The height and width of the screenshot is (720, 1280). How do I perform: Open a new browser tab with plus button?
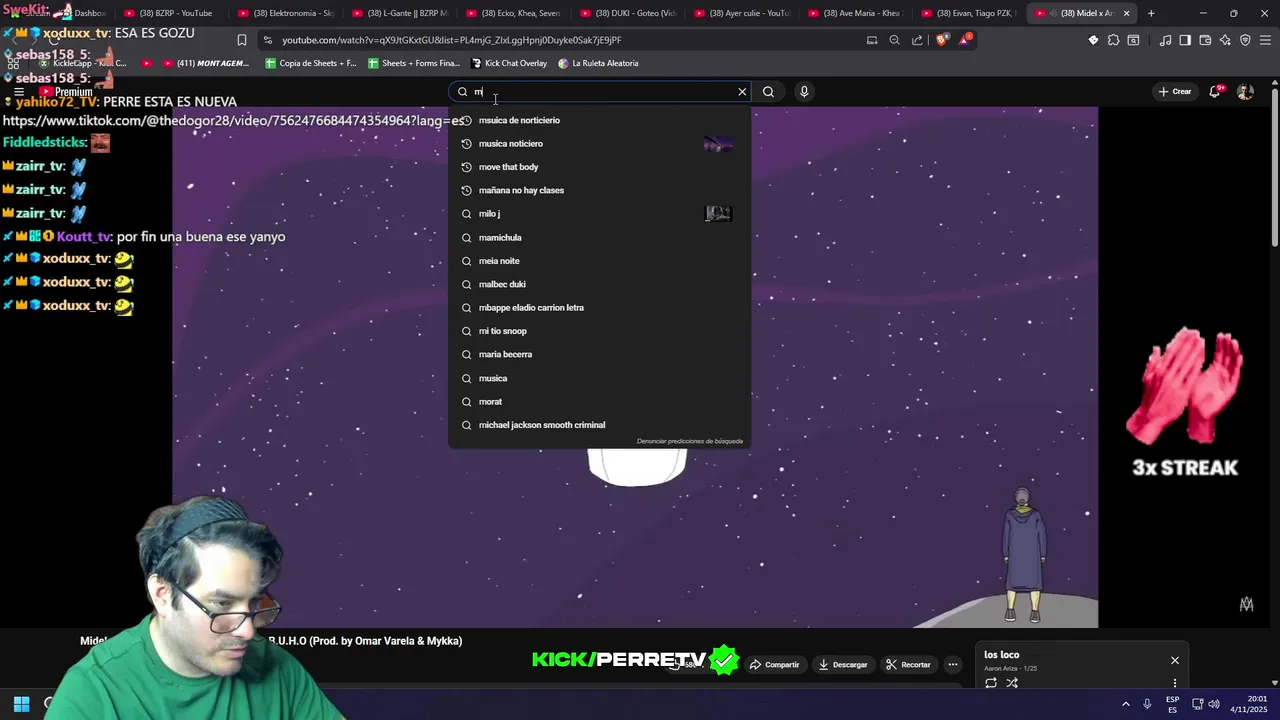pyautogui.click(x=1151, y=13)
